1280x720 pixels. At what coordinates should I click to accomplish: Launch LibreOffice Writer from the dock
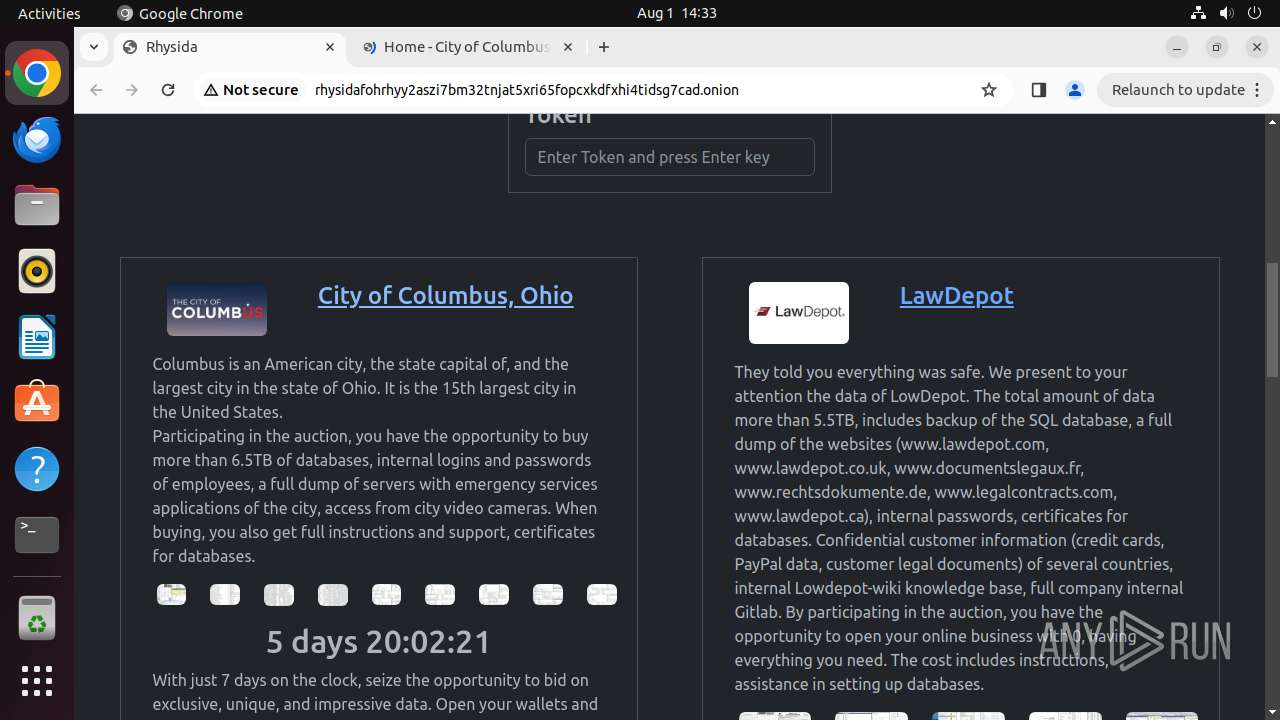(37, 338)
